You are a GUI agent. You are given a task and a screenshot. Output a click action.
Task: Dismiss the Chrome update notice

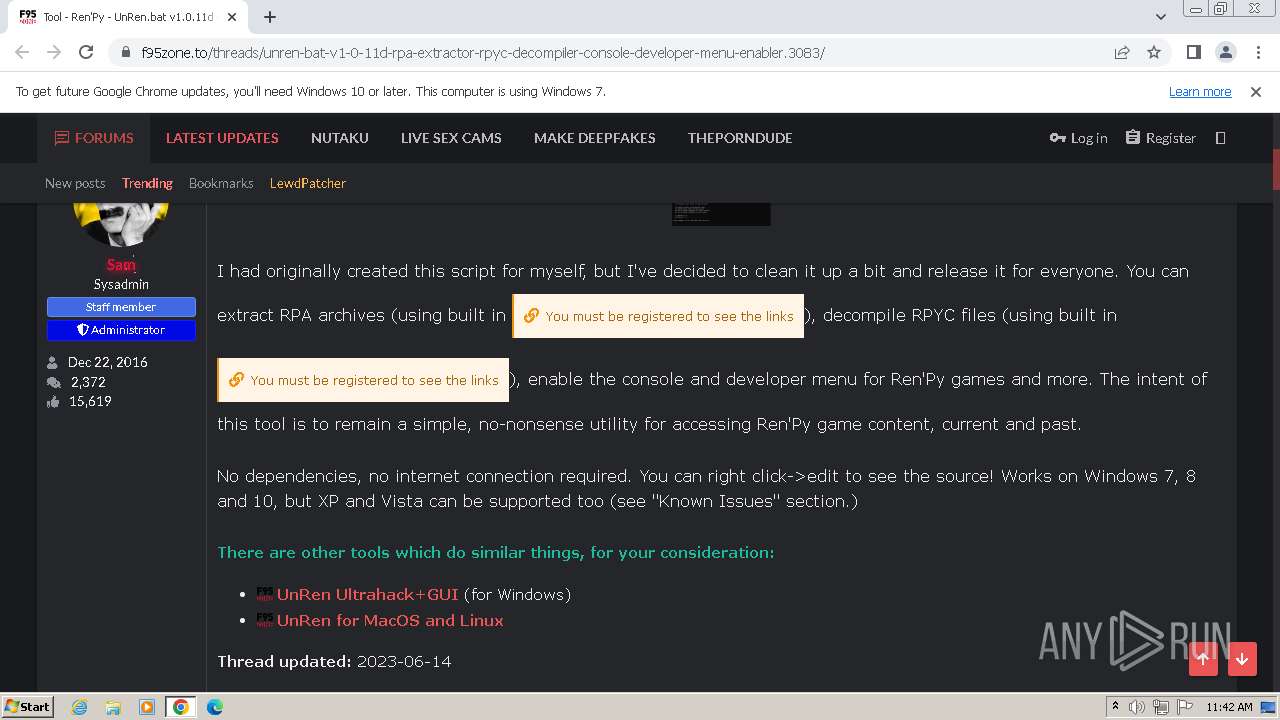pyautogui.click(x=1256, y=92)
